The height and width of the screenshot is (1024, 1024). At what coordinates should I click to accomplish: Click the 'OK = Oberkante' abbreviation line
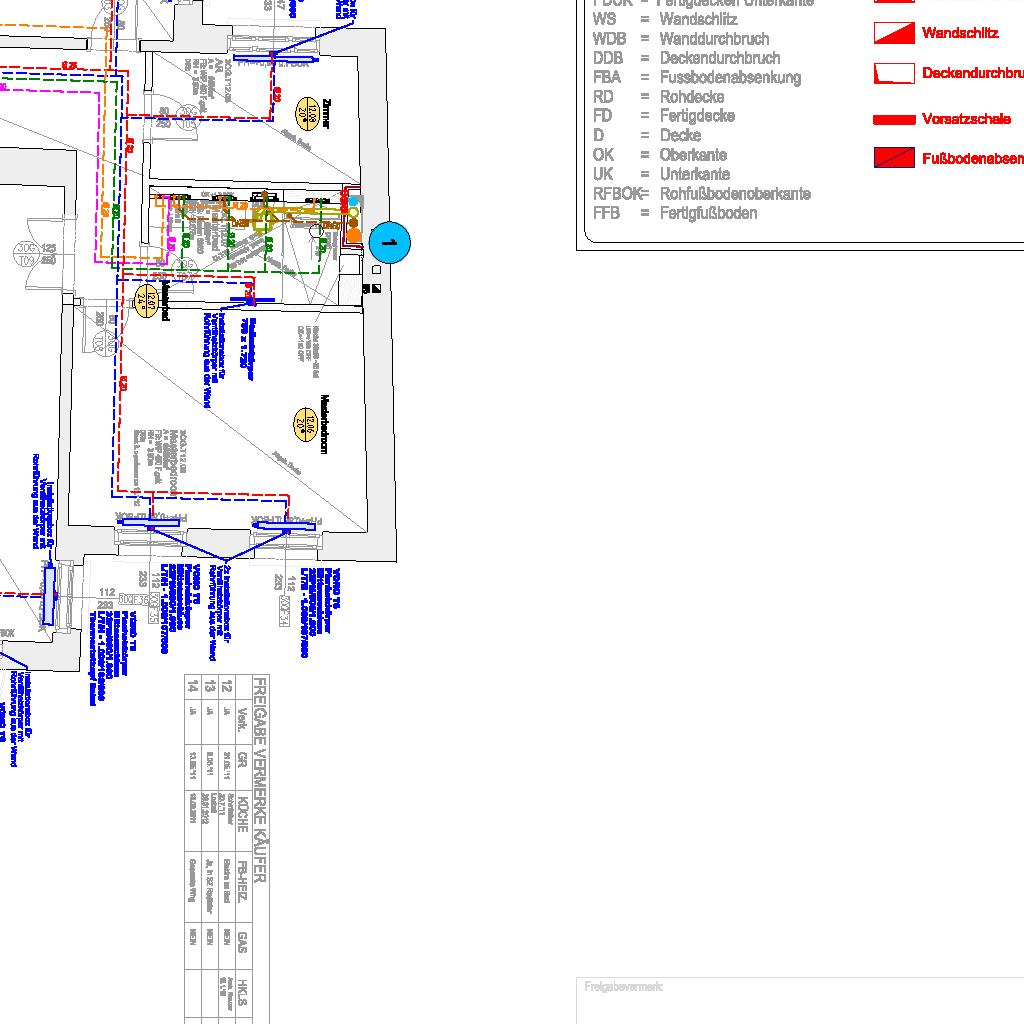(x=660, y=155)
